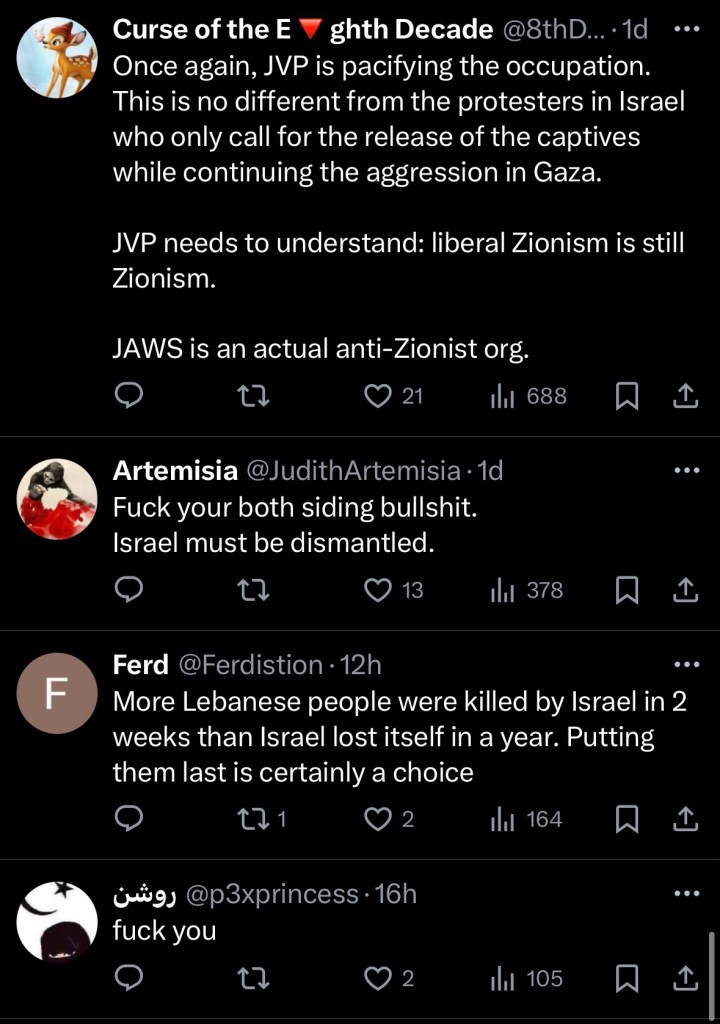
Task: Bookmark the Curse of the Eighth Decade tweet
Action: [x=626, y=396]
